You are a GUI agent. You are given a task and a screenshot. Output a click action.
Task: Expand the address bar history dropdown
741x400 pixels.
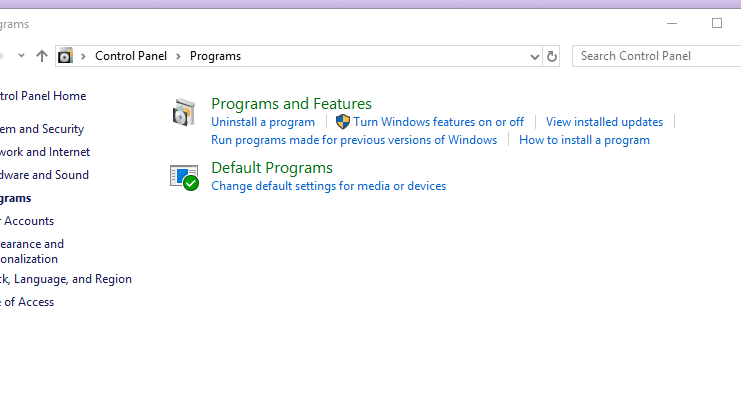pyautogui.click(x=534, y=57)
